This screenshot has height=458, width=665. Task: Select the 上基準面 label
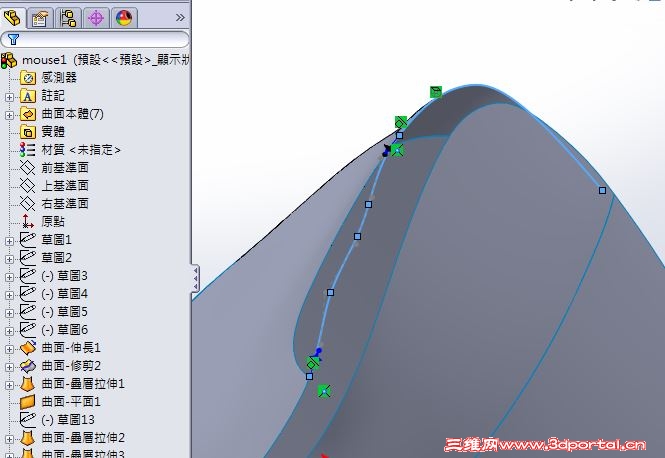[x=65, y=186]
